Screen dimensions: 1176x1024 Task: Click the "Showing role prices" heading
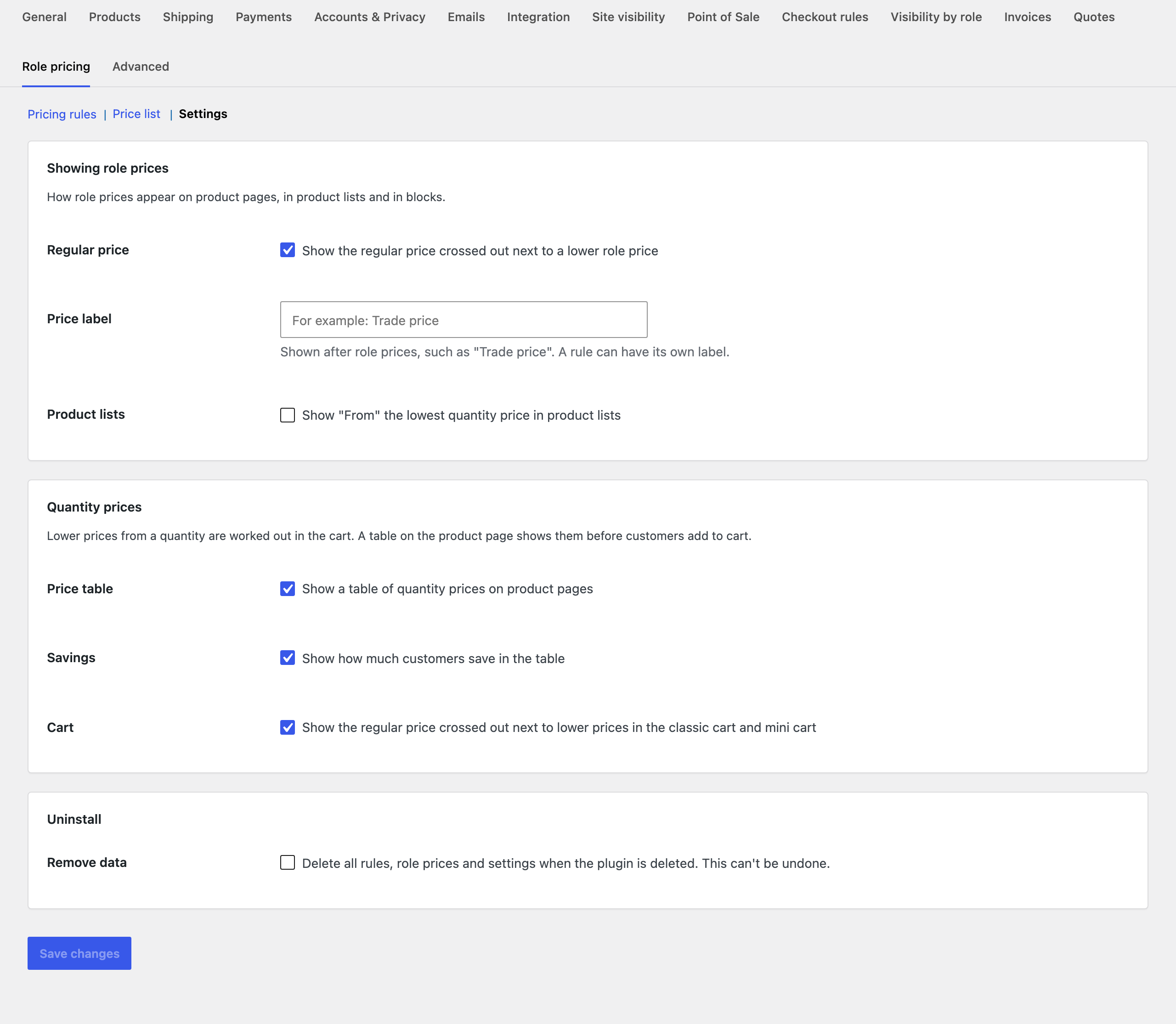coord(107,168)
